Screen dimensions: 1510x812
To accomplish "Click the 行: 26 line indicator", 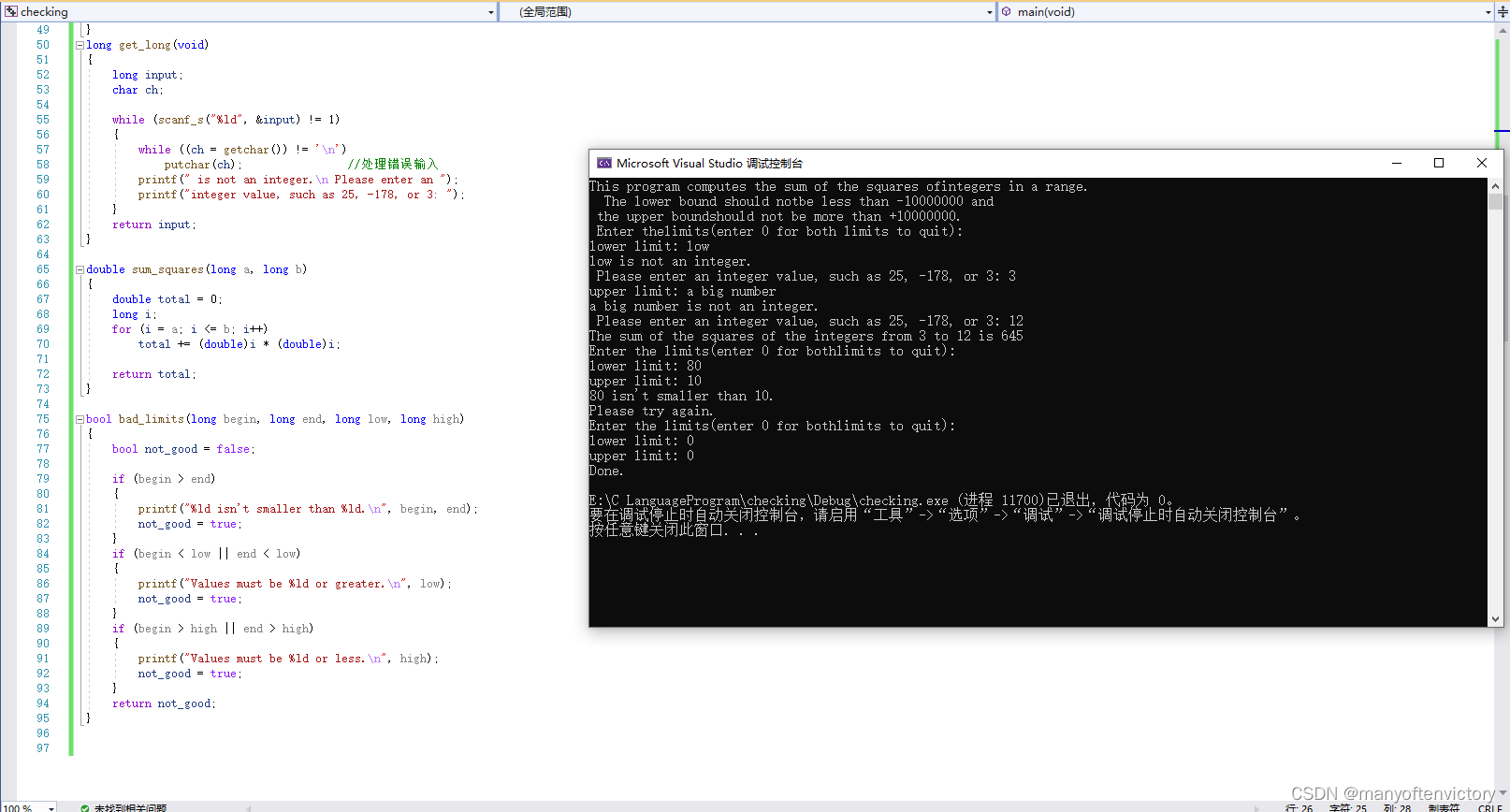I will pos(1299,807).
